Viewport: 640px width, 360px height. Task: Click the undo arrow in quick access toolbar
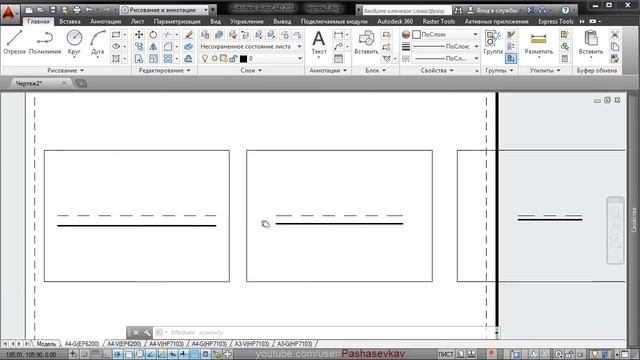[x=89, y=10]
